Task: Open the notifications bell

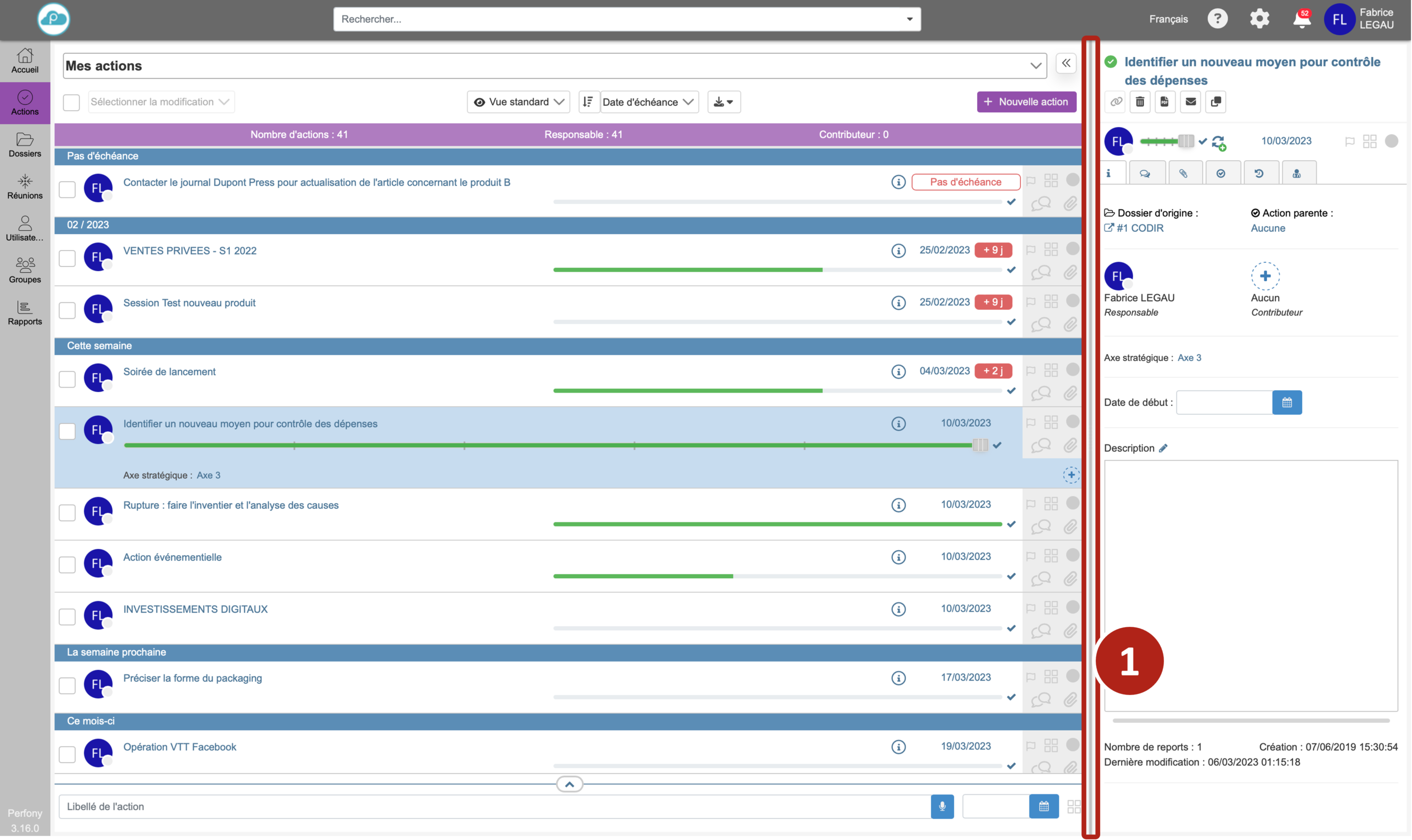Action: [x=1302, y=20]
